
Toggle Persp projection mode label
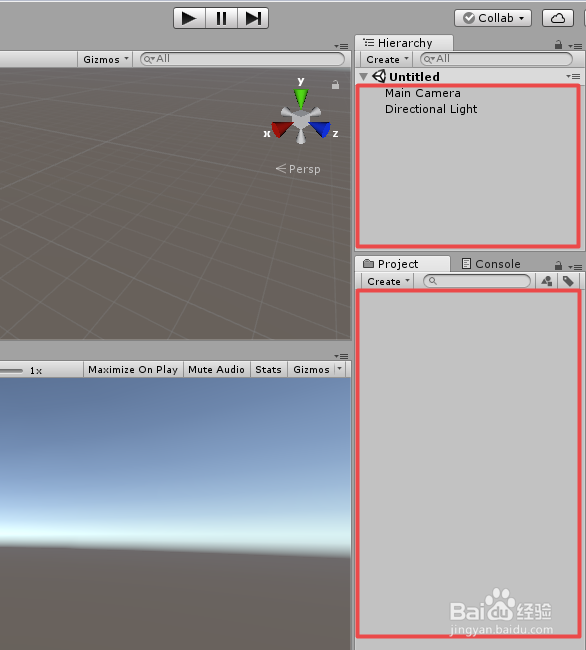pyautogui.click(x=298, y=169)
